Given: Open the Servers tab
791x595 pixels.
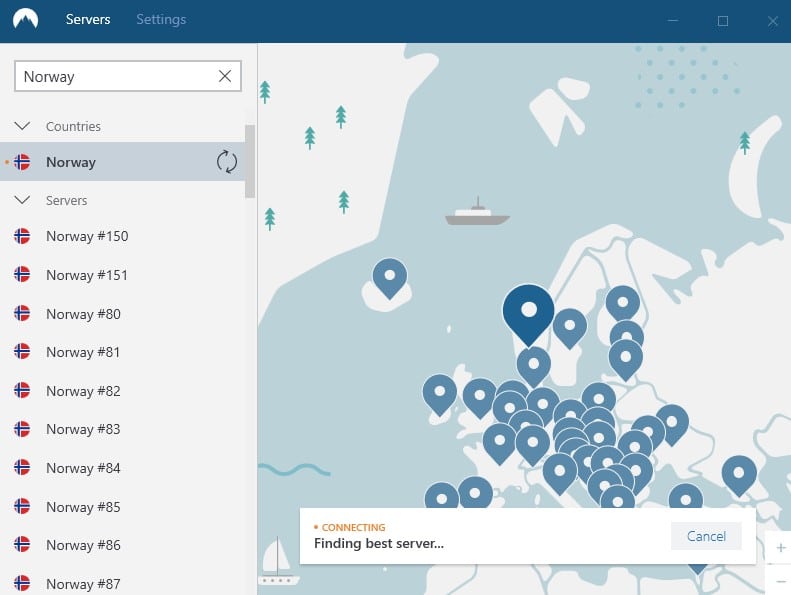Looking at the screenshot, I should point(88,20).
